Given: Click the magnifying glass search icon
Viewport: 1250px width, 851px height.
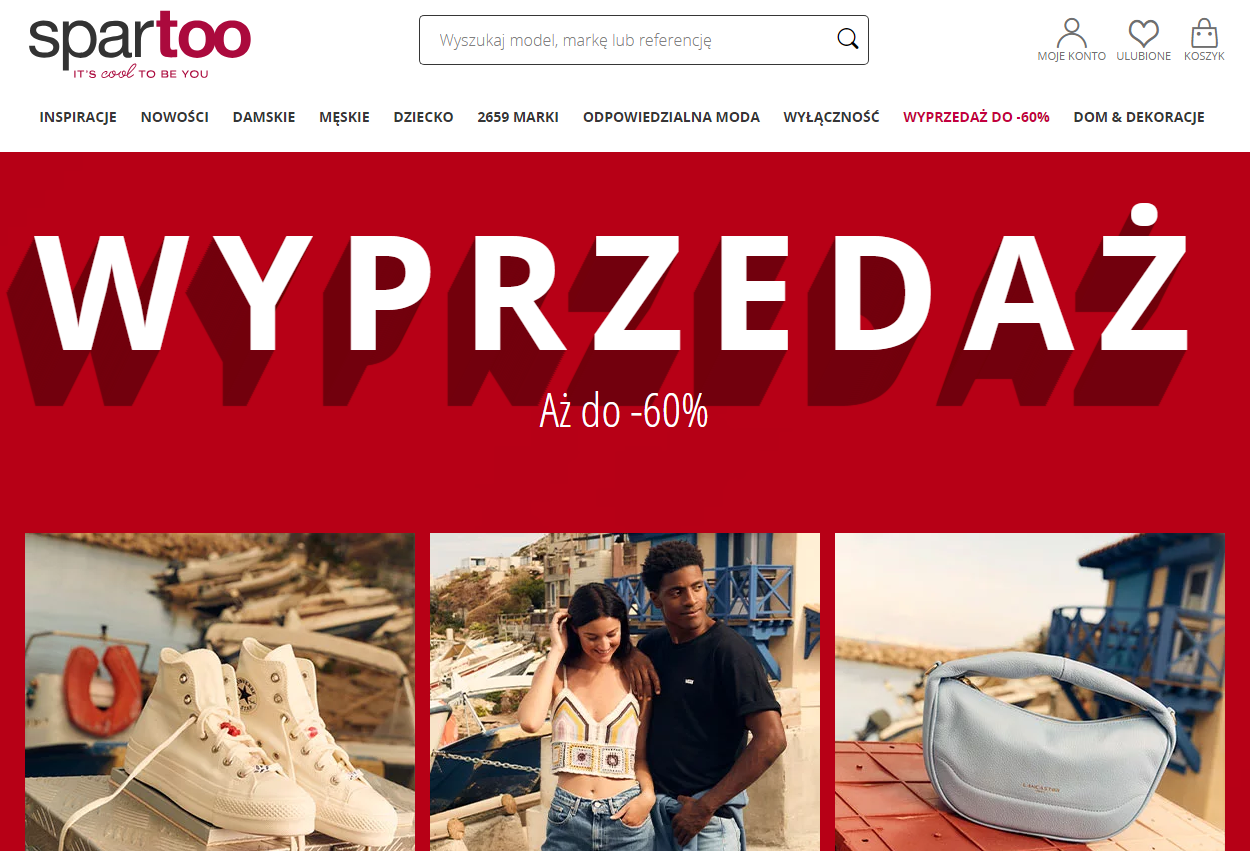Looking at the screenshot, I should point(847,40).
